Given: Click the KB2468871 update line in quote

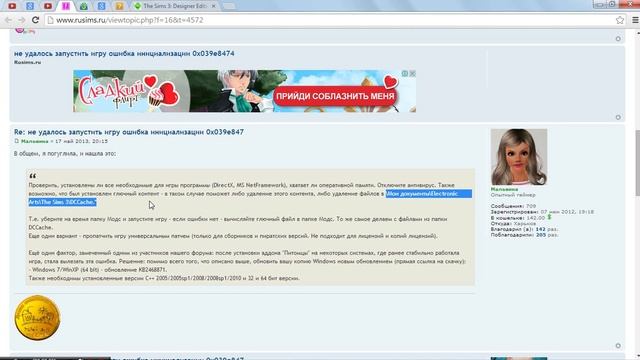Looking at the screenshot, I should click(x=97, y=270).
